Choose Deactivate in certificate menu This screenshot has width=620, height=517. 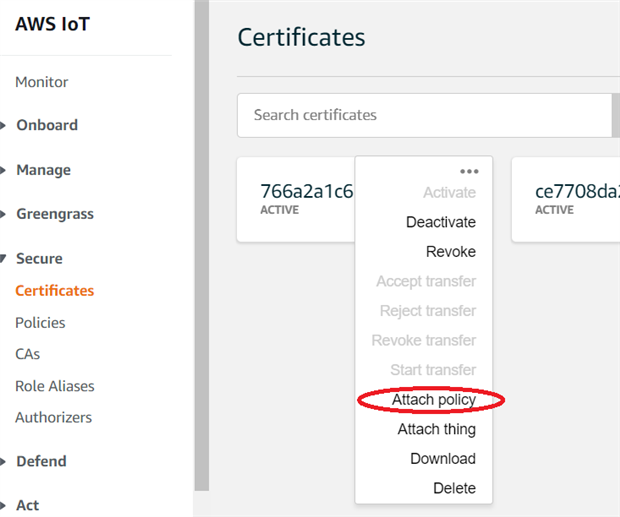point(440,222)
